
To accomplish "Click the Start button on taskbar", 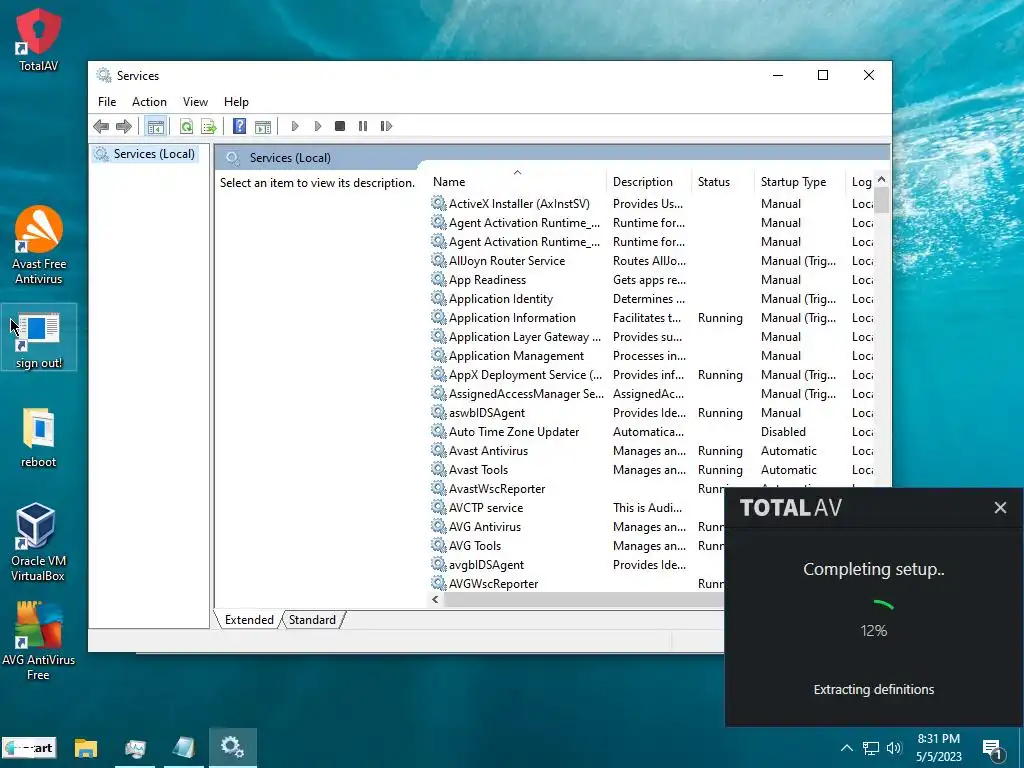I will click(x=29, y=748).
